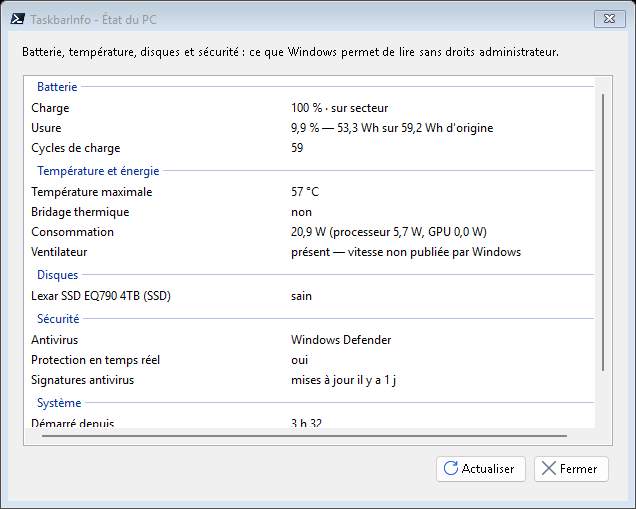Click the description sentence about Windows permissions
Viewport: 636px width, 509px height.
[x=290, y=52]
